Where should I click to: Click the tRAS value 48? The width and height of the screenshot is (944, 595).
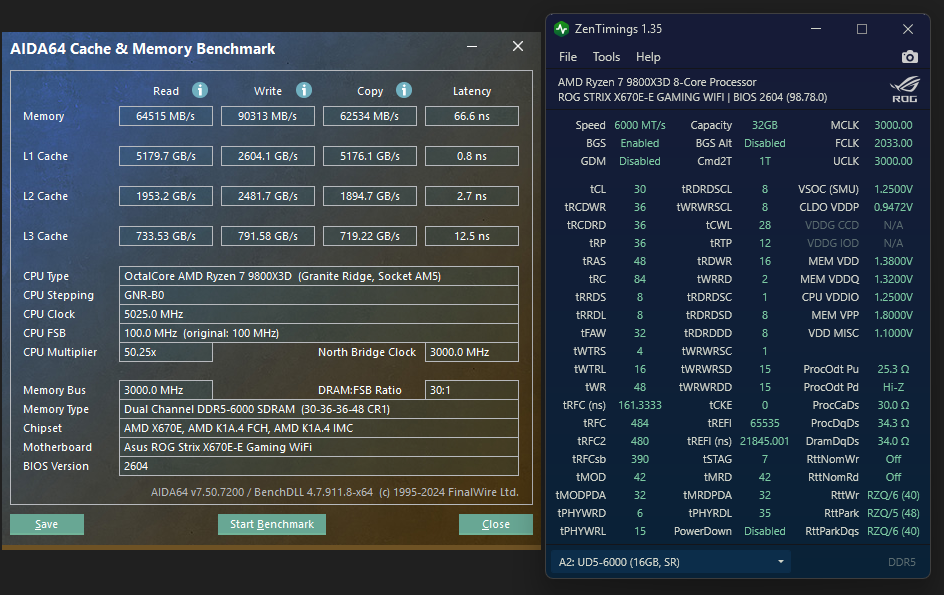640,261
